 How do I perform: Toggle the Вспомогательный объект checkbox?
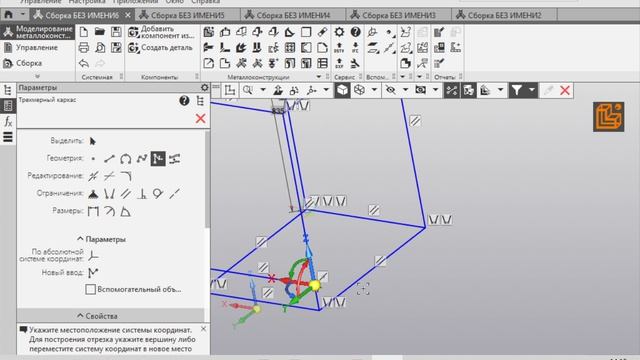(90, 289)
